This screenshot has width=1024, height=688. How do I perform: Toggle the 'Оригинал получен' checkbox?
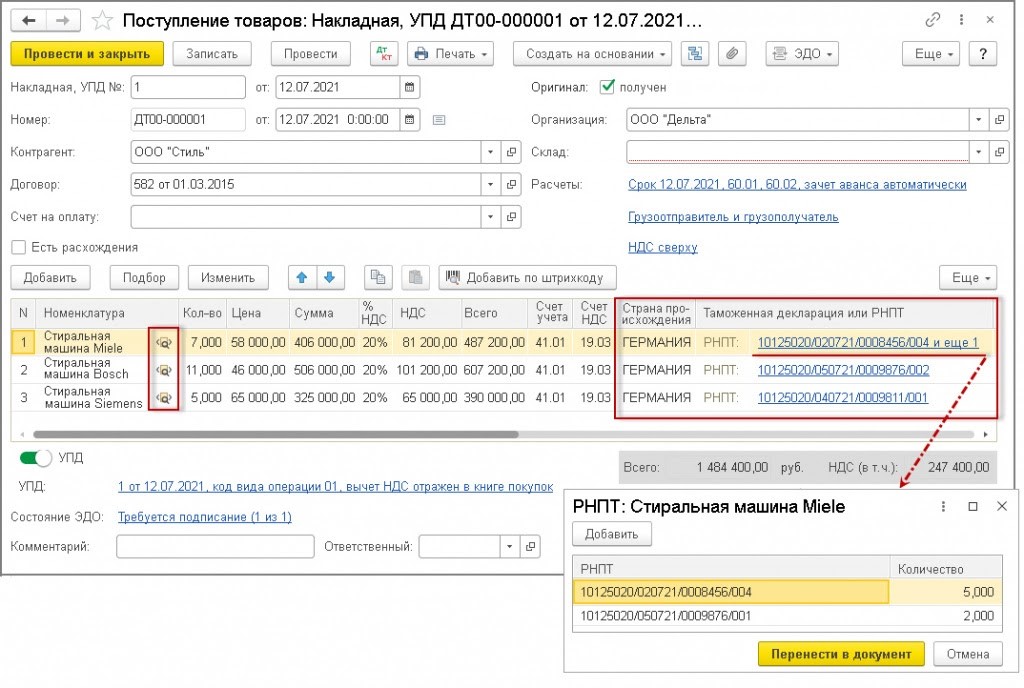click(607, 87)
